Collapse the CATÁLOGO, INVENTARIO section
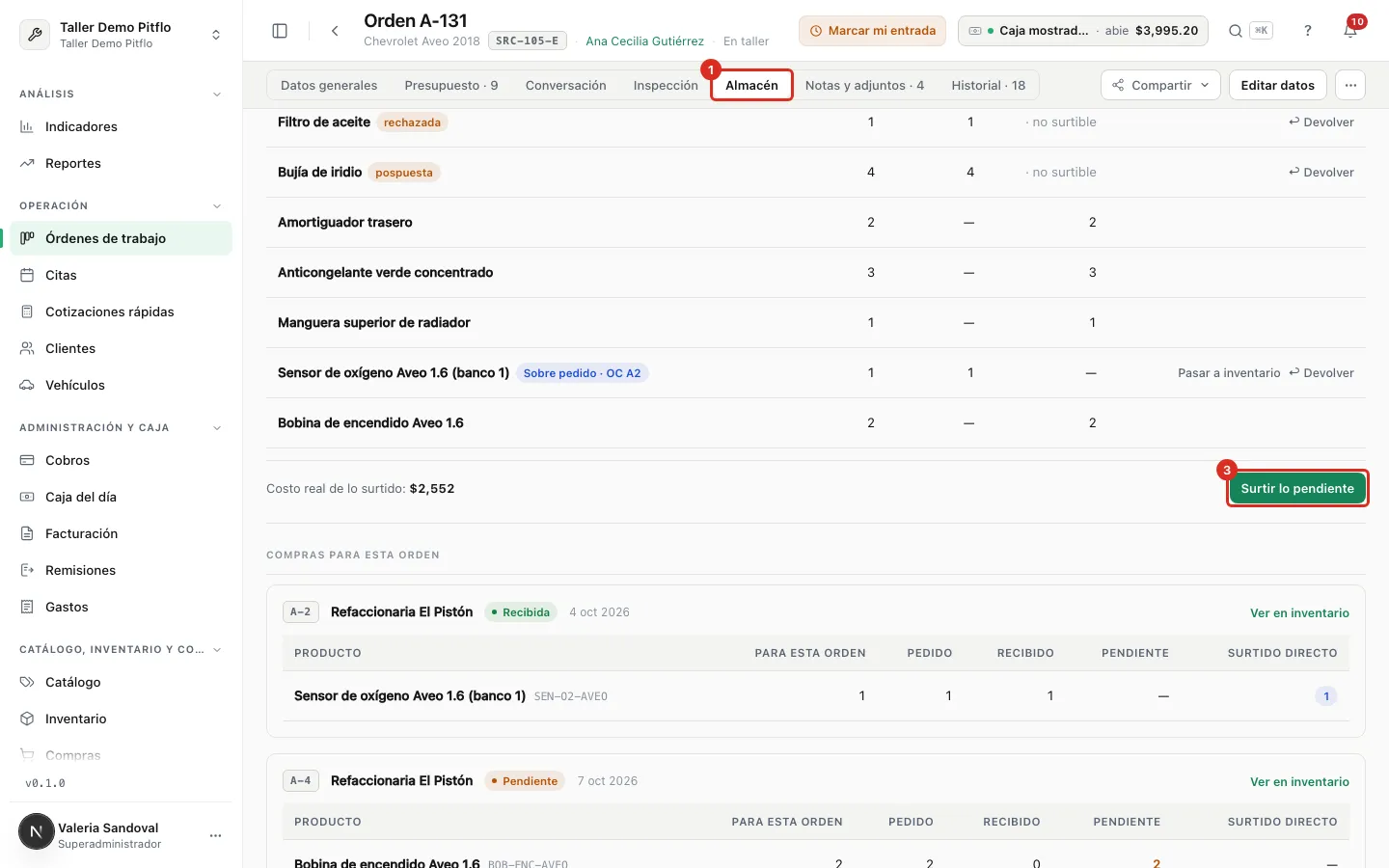1389x868 pixels. 217,650
